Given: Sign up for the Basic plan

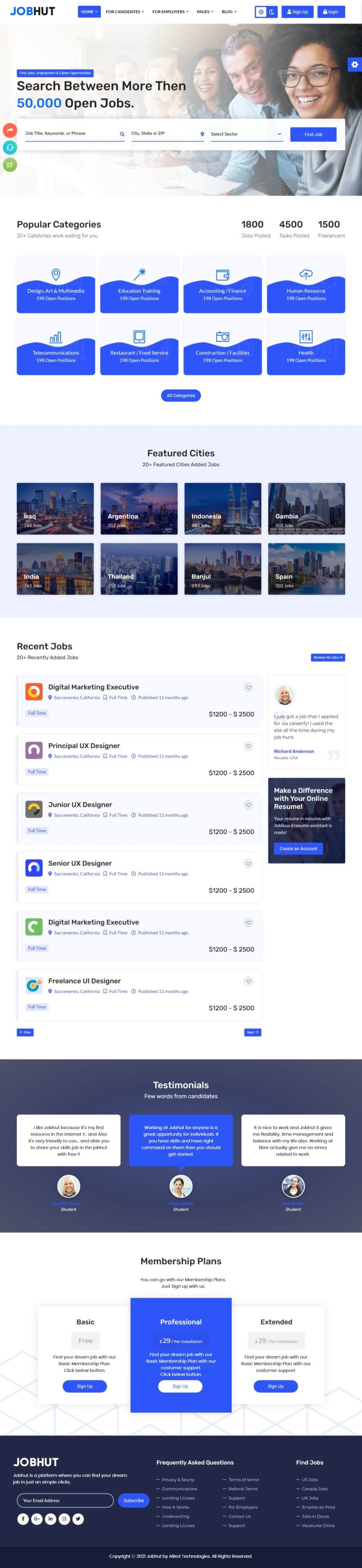Looking at the screenshot, I should (x=85, y=1386).
